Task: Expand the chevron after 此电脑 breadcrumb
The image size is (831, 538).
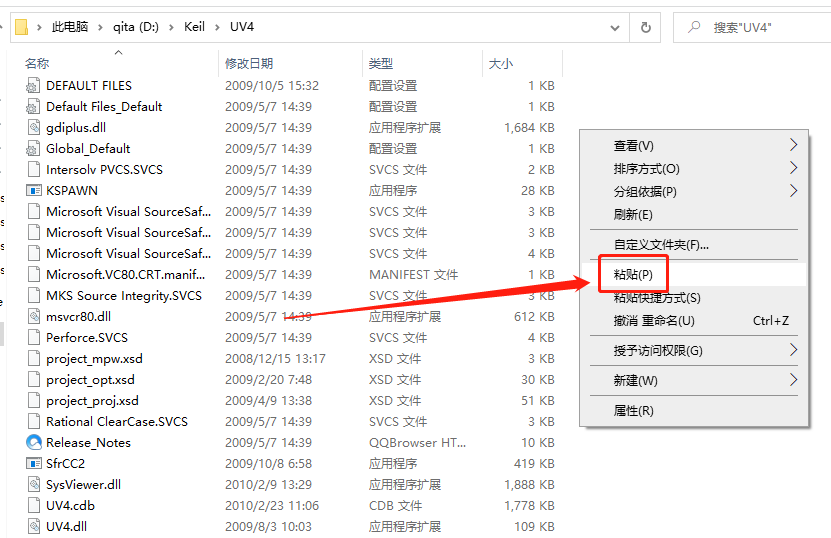Action: pos(100,27)
